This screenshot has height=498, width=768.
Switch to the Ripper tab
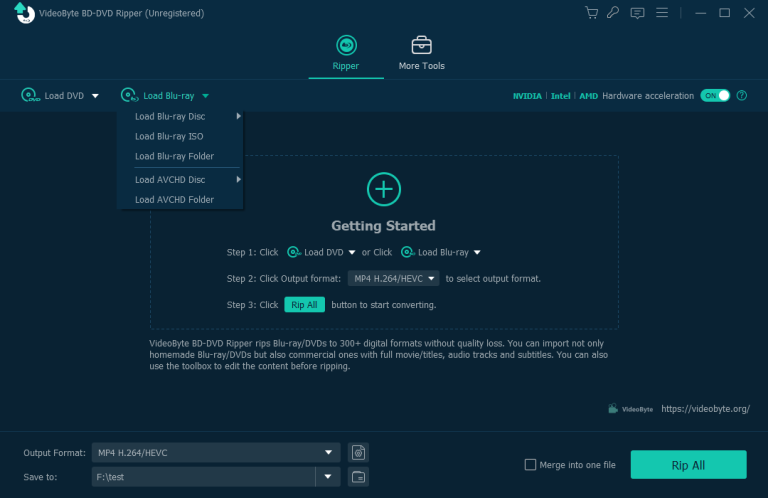click(346, 53)
